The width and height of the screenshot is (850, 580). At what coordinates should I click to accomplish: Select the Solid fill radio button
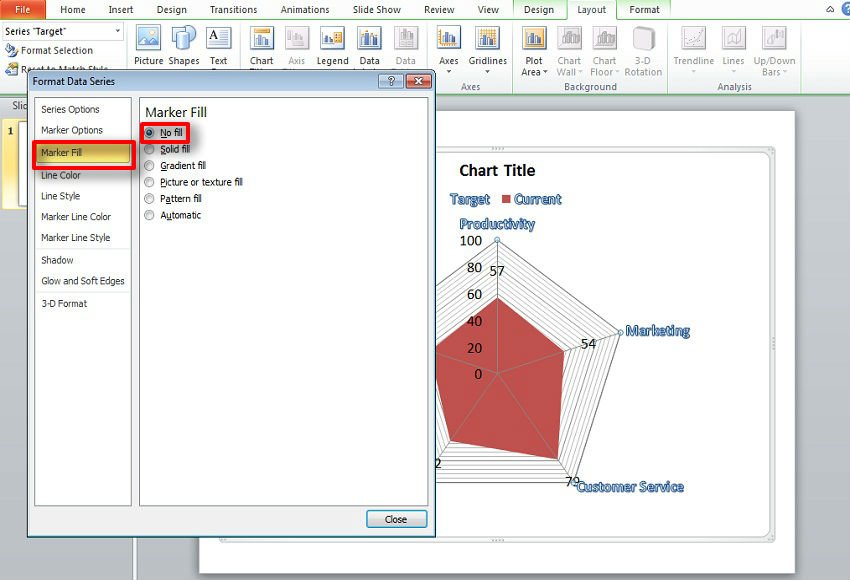[150, 149]
